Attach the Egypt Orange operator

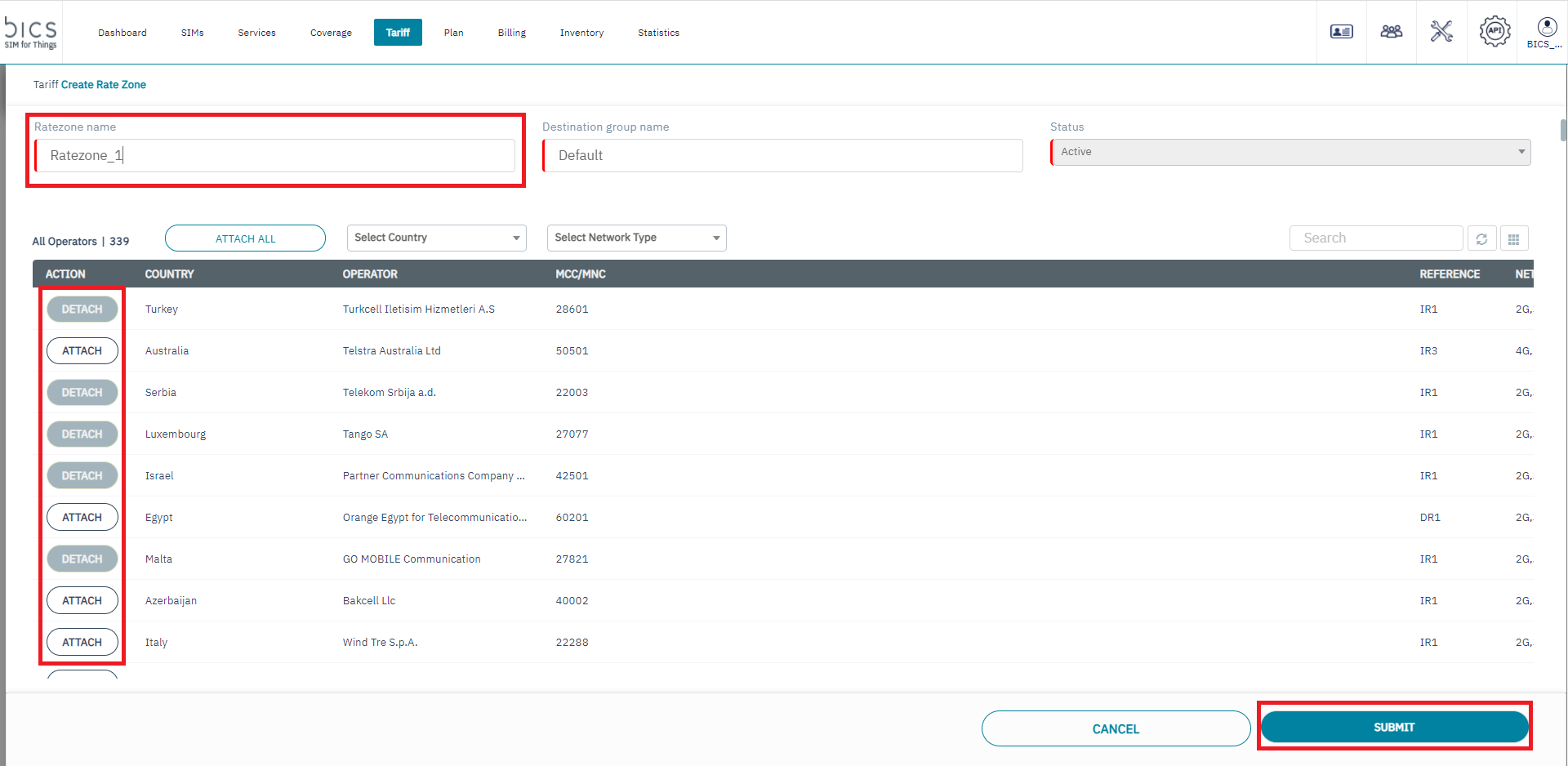tap(82, 518)
